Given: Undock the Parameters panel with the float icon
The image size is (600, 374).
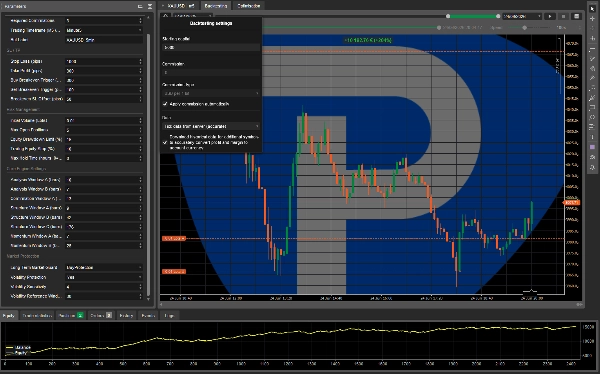Looking at the screenshot, I should [x=140, y=6].
